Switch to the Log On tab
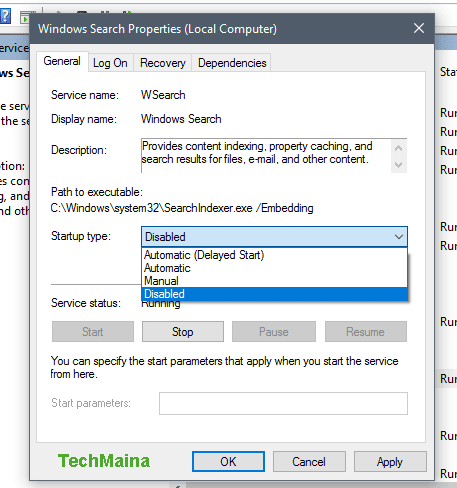Viewport: 457px width, 488px height. [x=110, y=63]
